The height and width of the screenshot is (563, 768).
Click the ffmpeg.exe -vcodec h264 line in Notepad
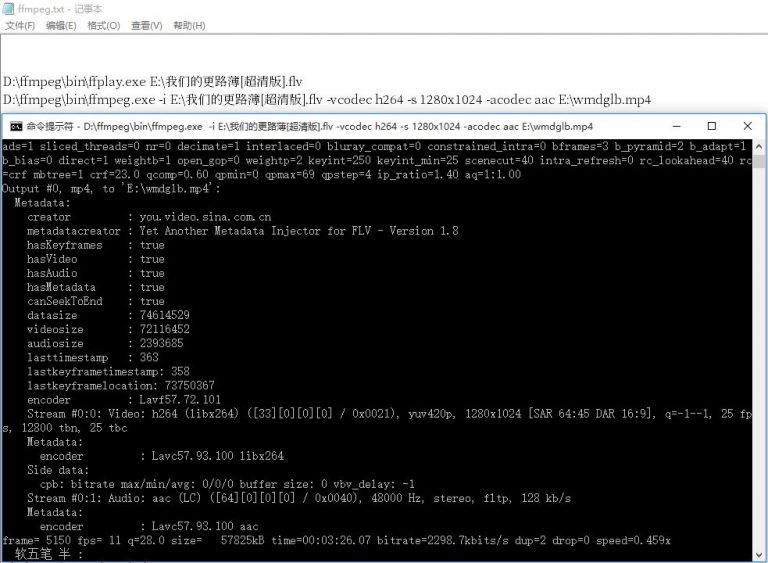327,99
